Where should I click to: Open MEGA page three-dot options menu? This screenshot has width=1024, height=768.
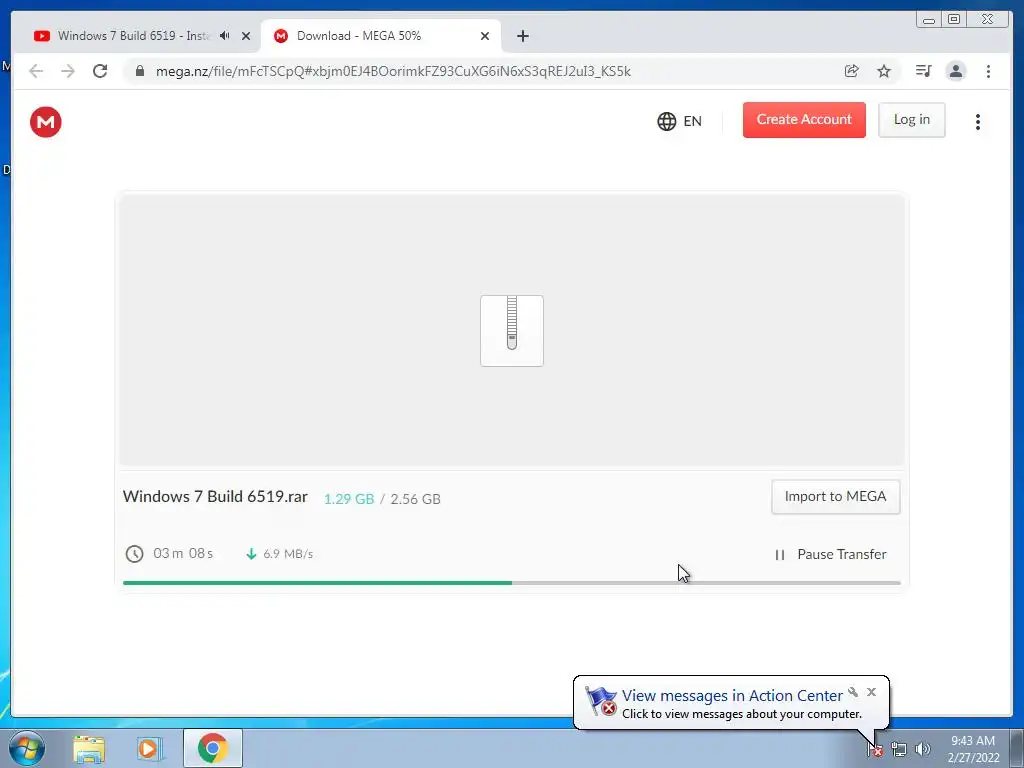click(978, 122)
